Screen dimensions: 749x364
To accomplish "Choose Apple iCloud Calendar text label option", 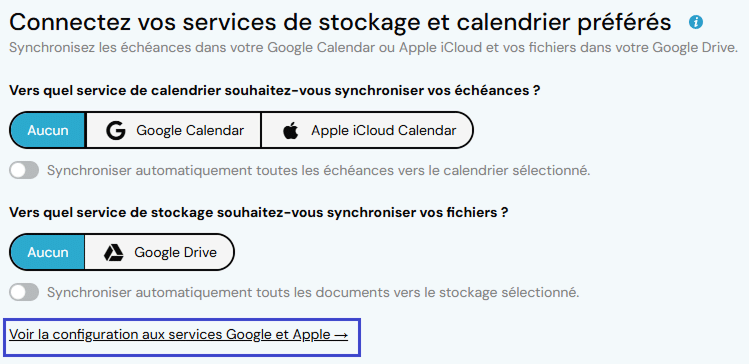I will pyautogui.click(x=384, y=130).
